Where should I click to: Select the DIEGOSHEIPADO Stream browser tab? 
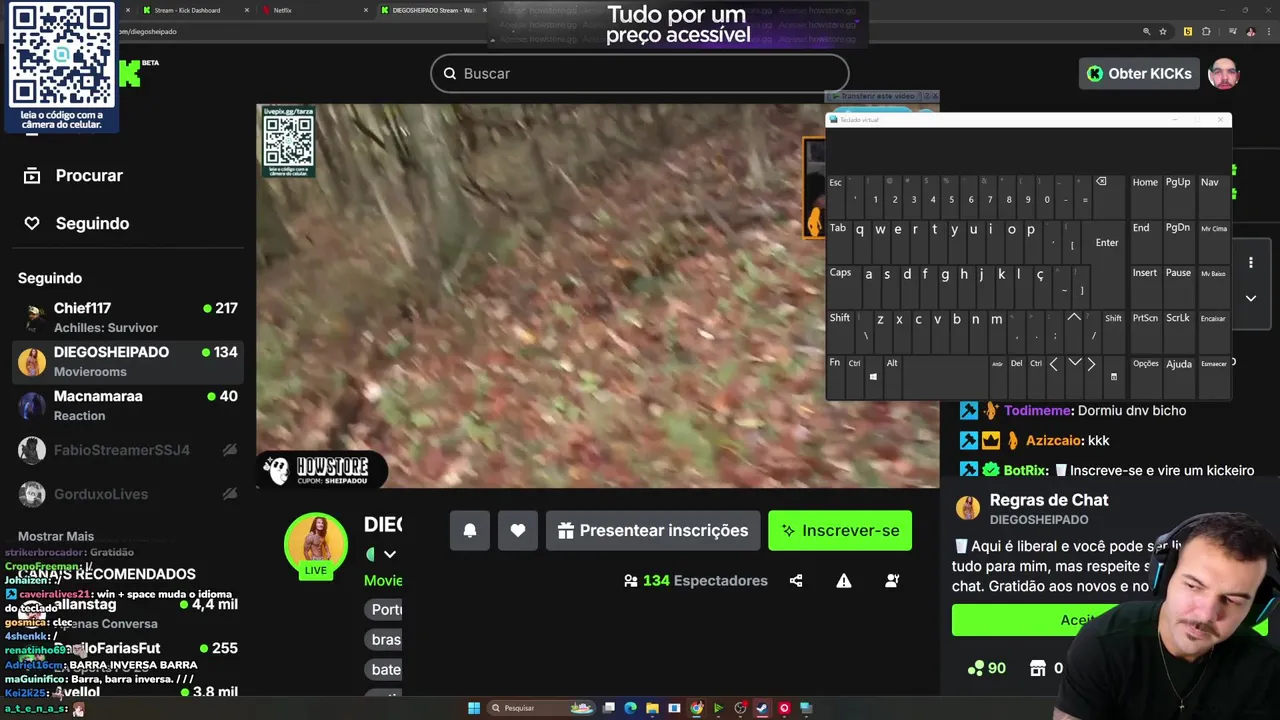(x=433, y=10)
